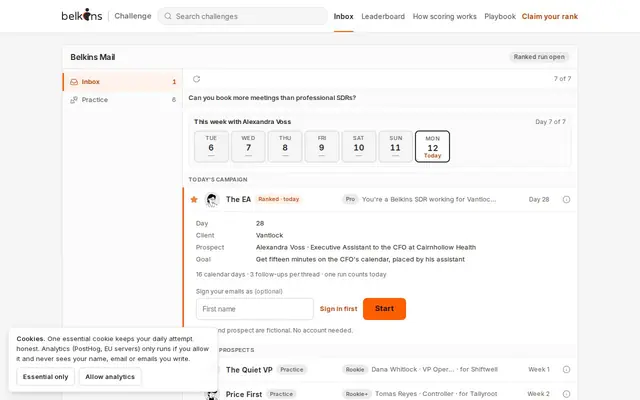Open the Playbook tab

tap(500, 16)
